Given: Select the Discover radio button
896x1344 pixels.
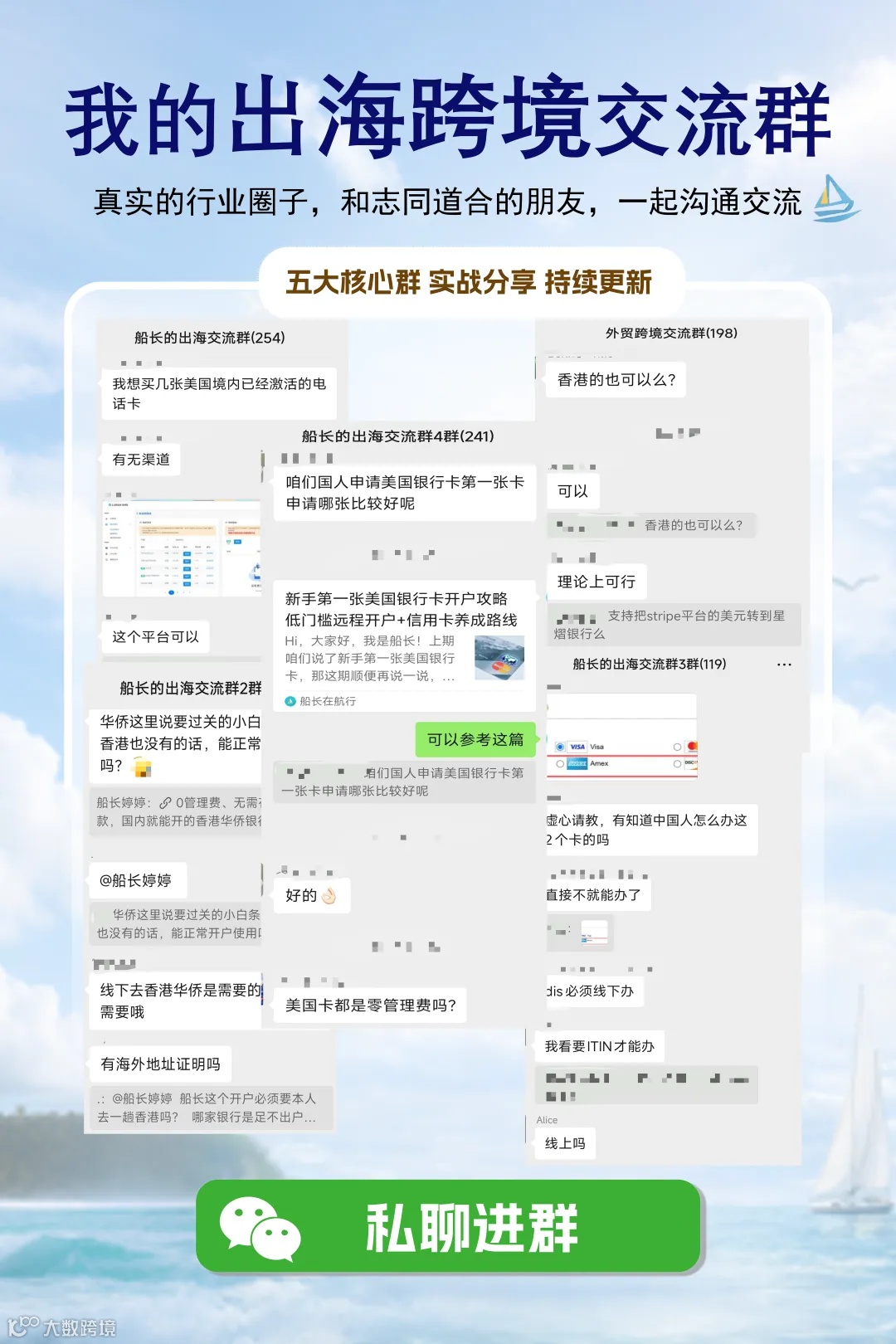Looking at the screenshot, I should pyautogui.click(x=678, y=763).
